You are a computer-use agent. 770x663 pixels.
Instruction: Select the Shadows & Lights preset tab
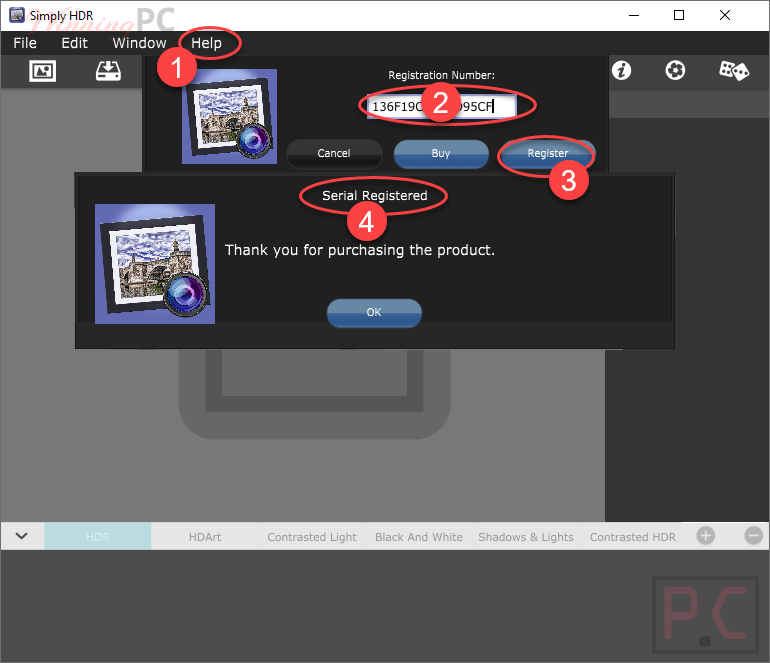(526, 536)
